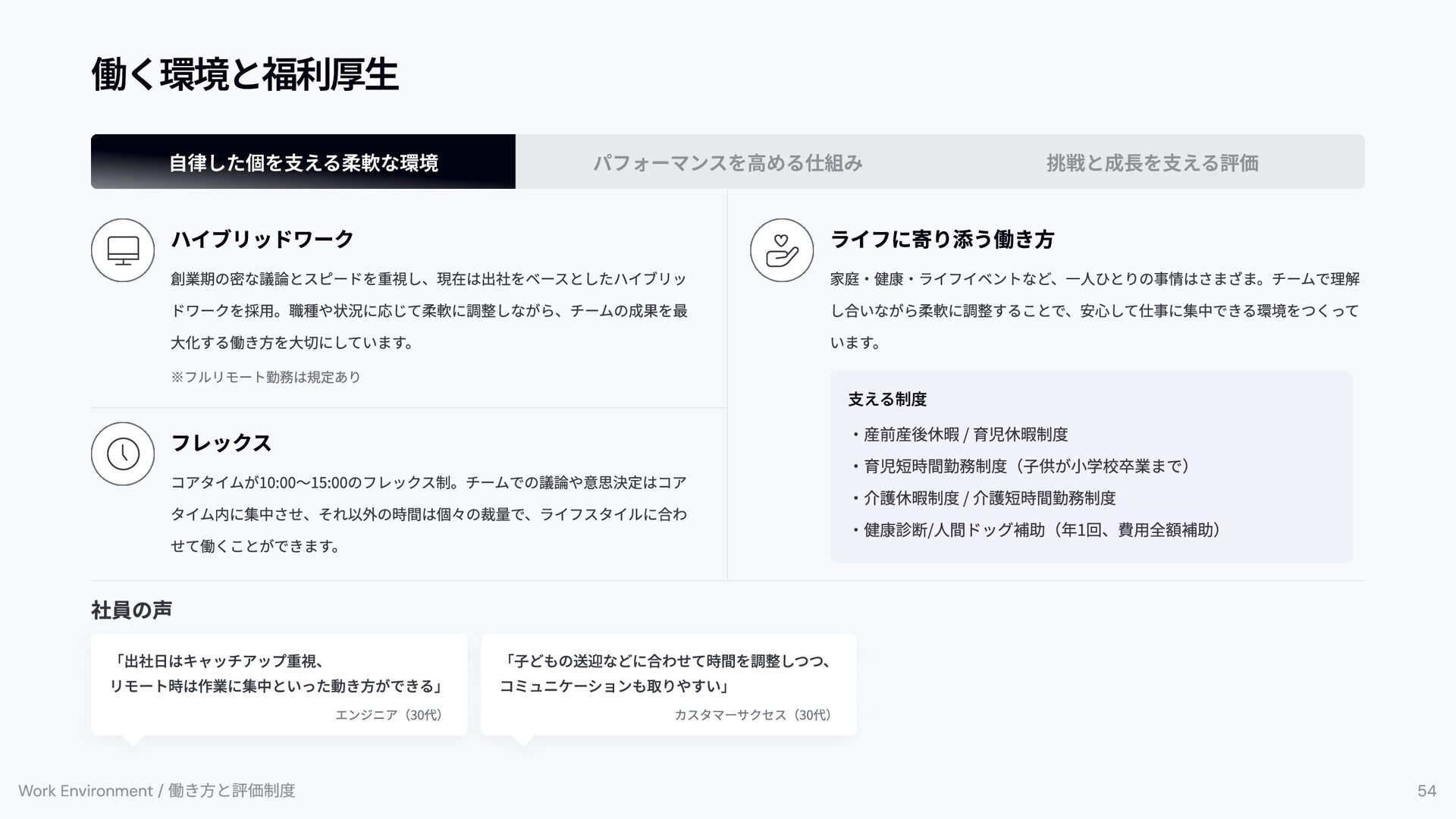Click the 介護休暇制度 list item
Image resolution: width=1456 pixels, height=819 pixels.
[990, 498]
